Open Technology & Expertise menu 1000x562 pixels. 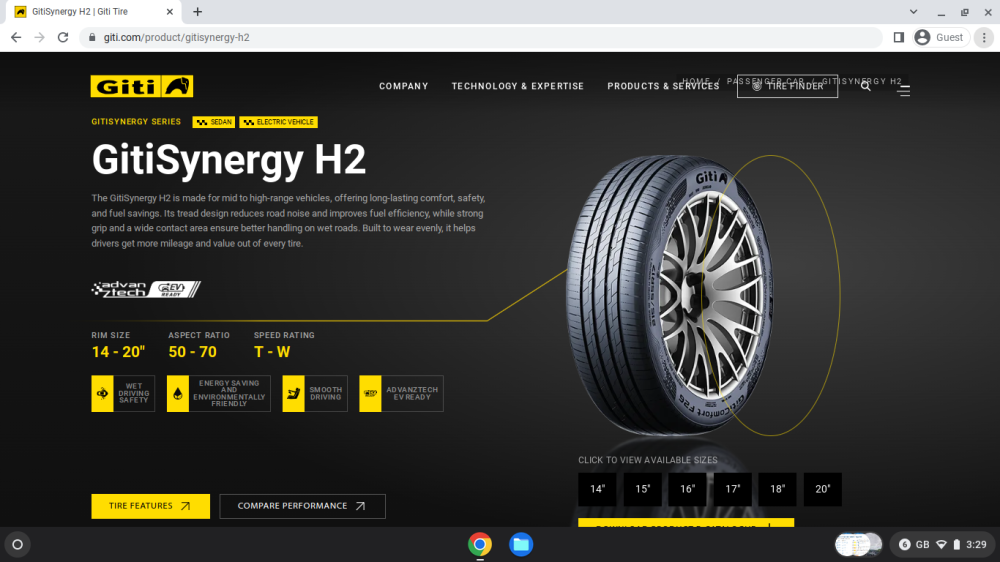coord(518,86)
